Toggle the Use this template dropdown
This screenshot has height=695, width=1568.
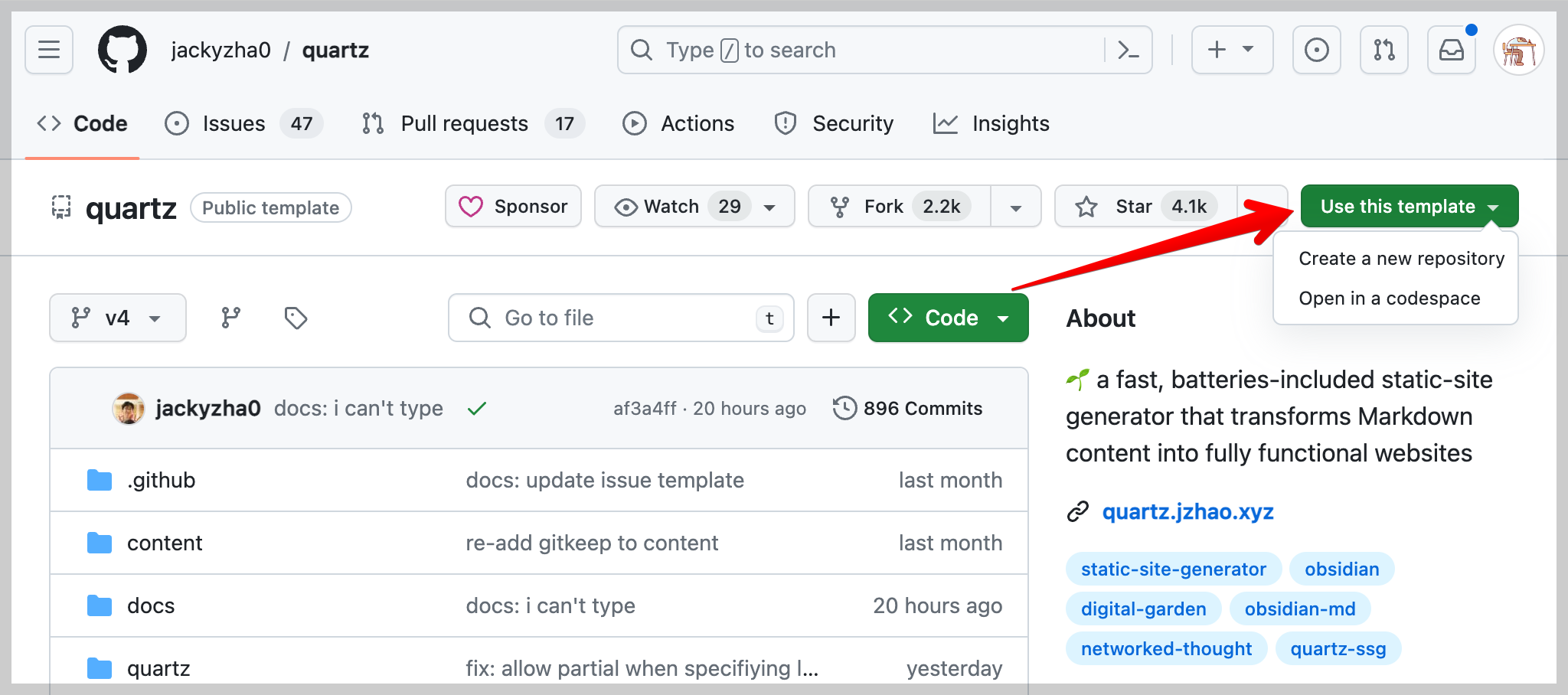tap(1409, 207)
